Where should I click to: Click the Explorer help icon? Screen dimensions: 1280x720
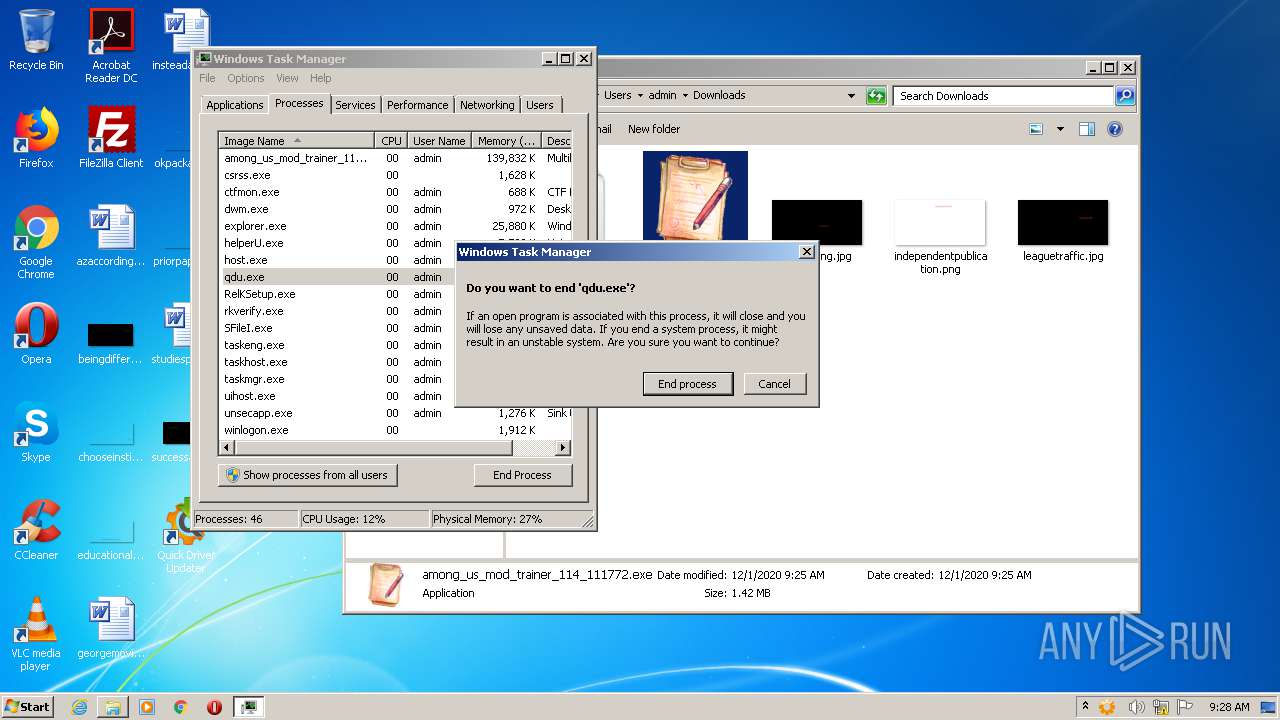pyautogui.click(x=1115, y=129)
